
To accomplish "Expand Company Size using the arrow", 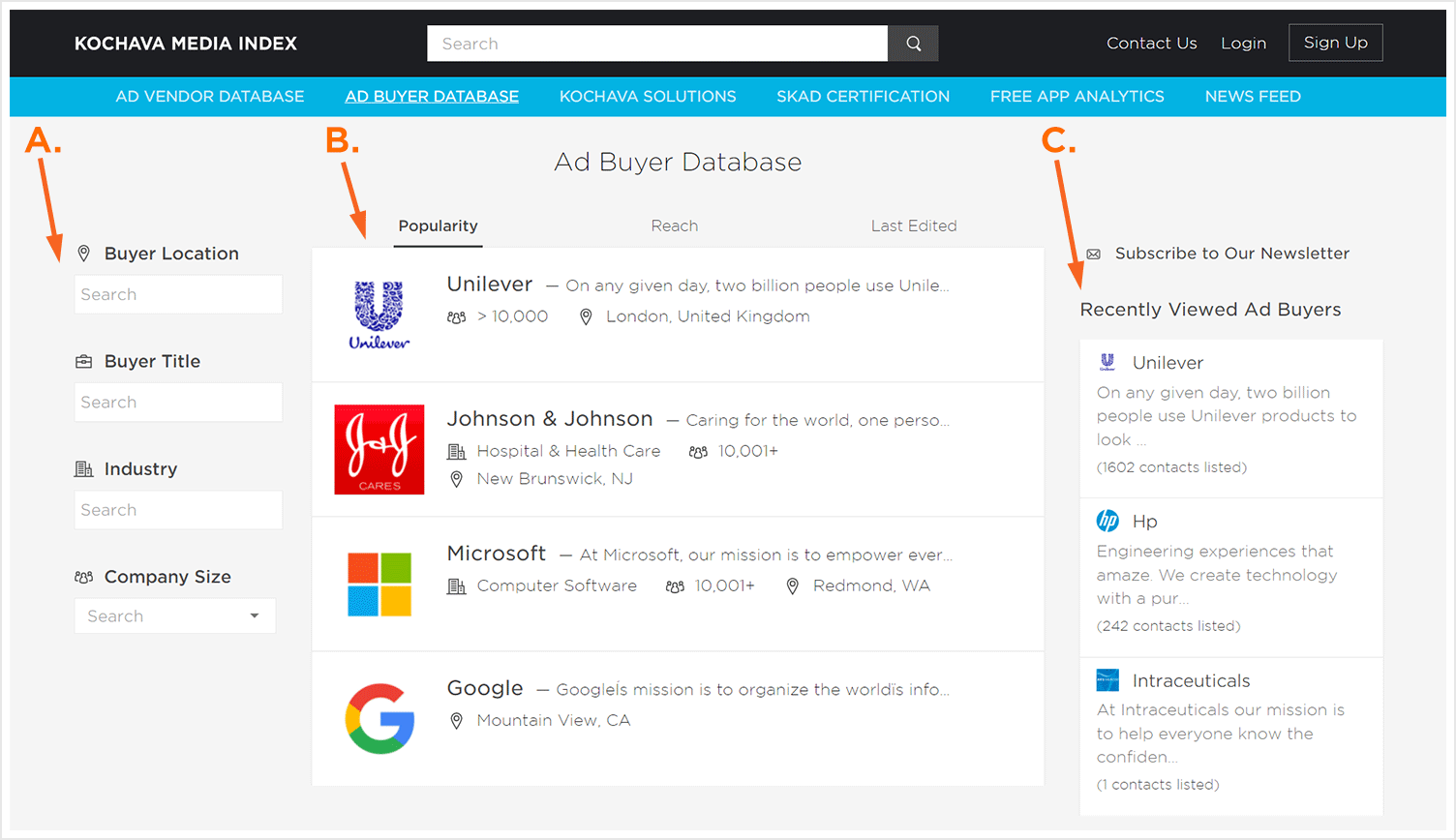I will point(255,616).
